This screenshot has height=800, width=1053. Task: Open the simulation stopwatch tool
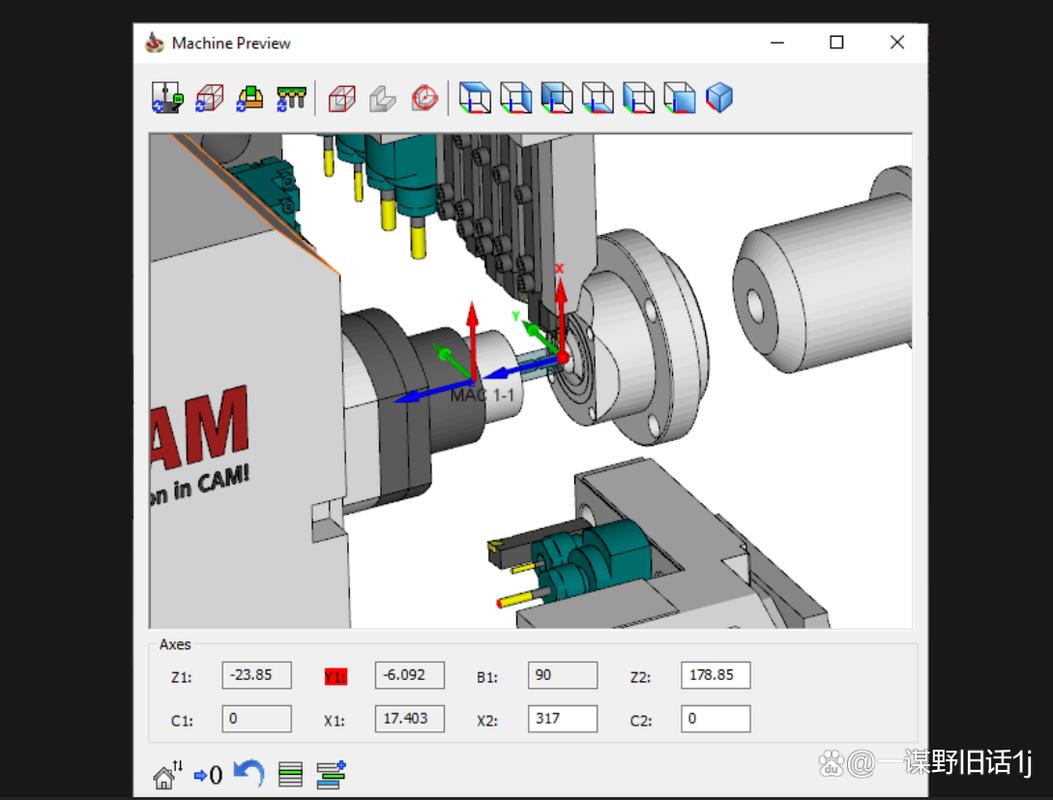tap(423, 98)
